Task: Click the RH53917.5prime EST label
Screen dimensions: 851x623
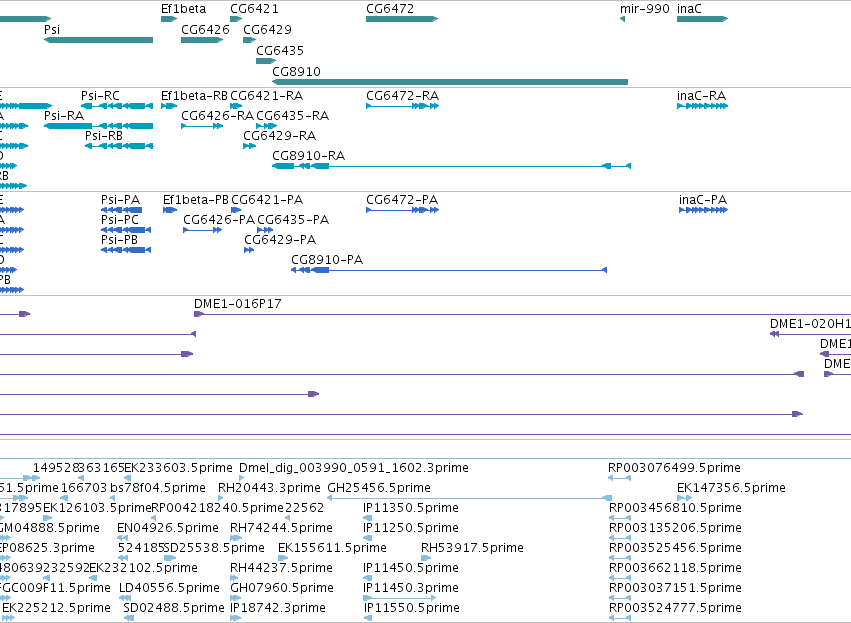Action: [x=472, y=548]
